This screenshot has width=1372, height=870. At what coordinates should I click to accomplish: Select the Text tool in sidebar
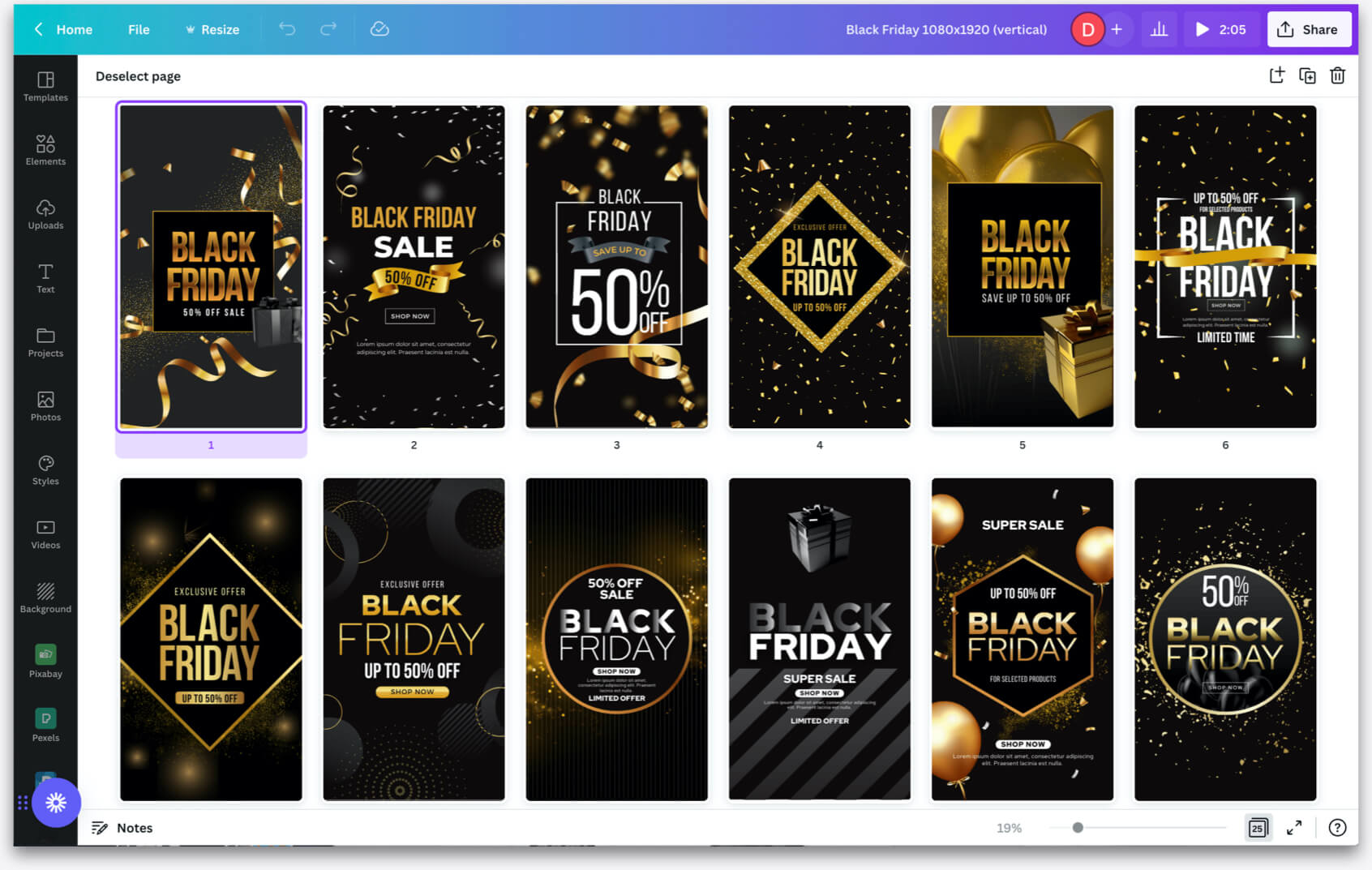coord(45,278)
